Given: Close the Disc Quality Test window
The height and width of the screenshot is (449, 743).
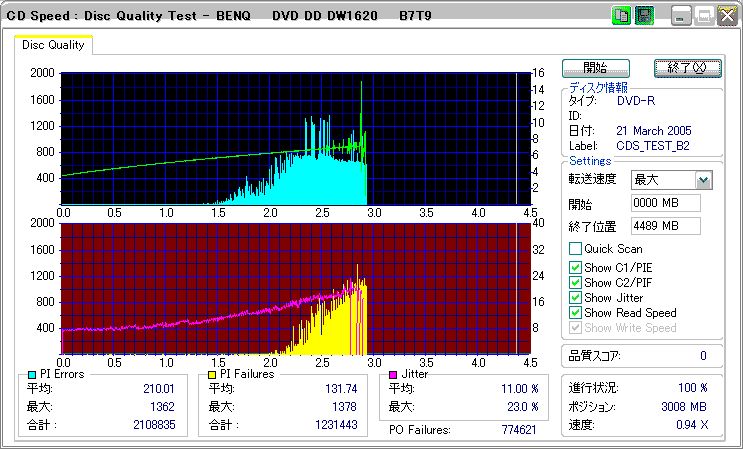Looking at the screenshot, I should click(x=727, y=16).
